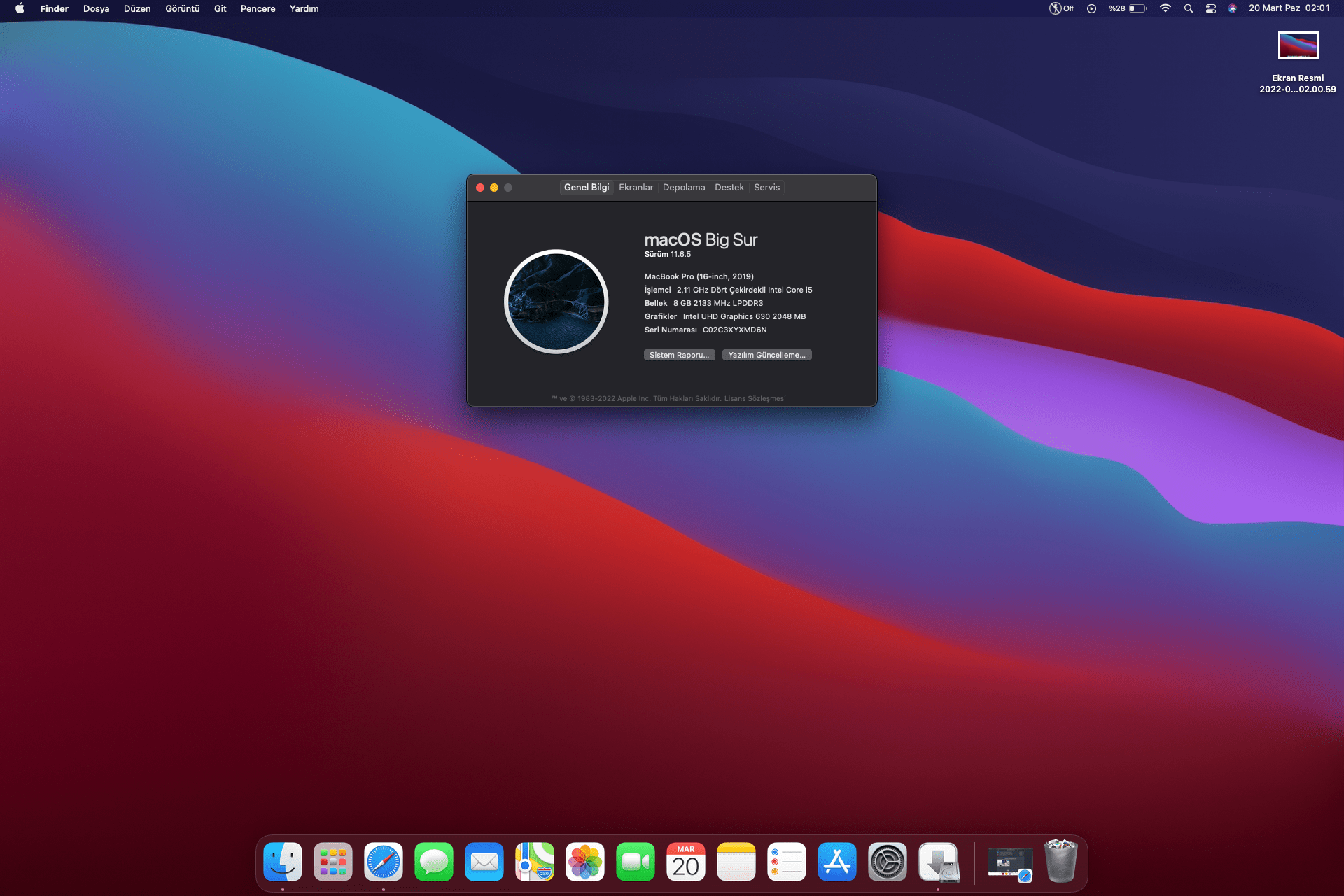This screenshot has height=896, width=1344.
Task: Click the Wi-Fi status icon
Action: coord(1165,8)
